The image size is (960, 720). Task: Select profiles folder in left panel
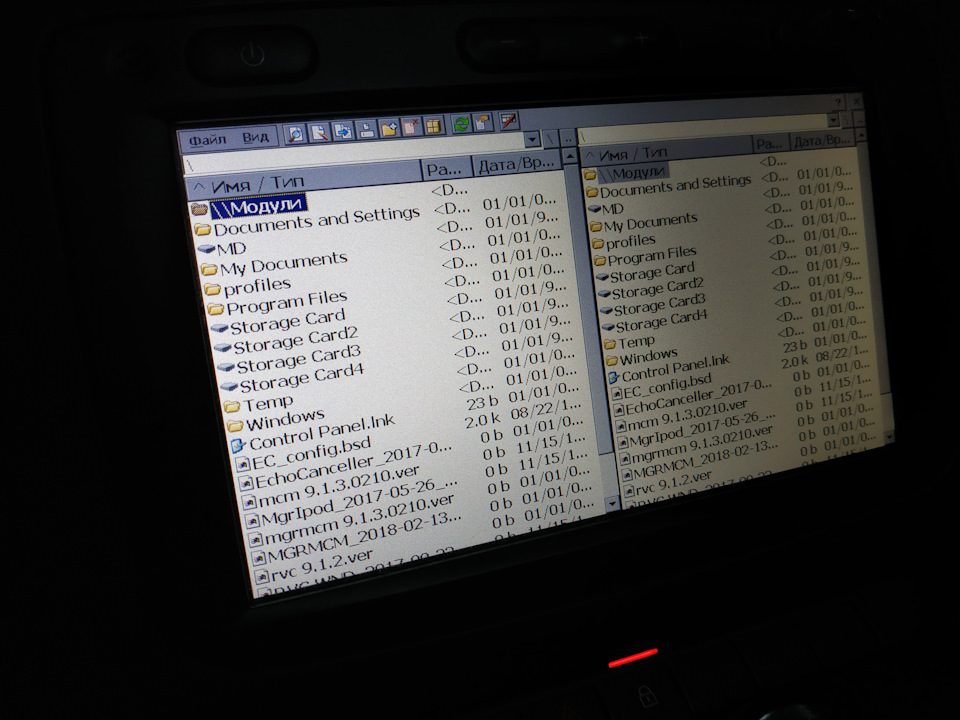(257, 285)
